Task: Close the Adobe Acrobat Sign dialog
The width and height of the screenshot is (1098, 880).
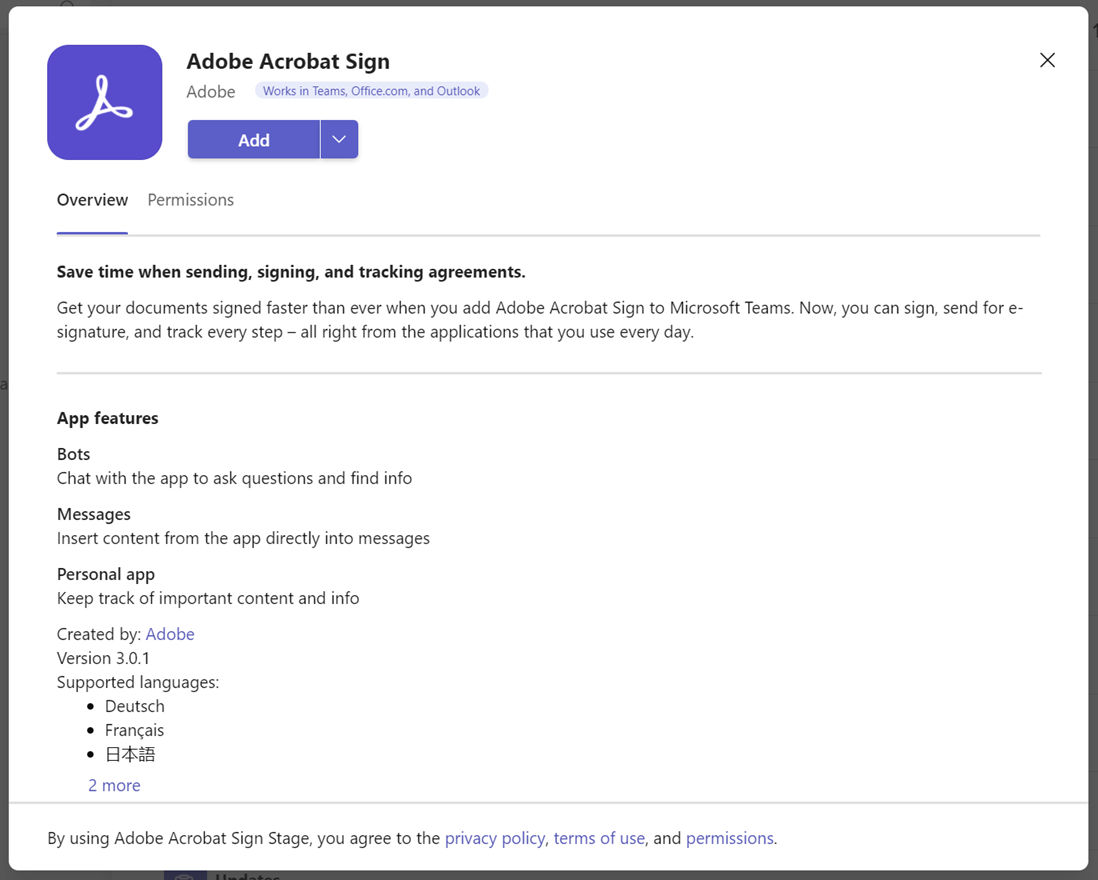Action: (1047, 60)
